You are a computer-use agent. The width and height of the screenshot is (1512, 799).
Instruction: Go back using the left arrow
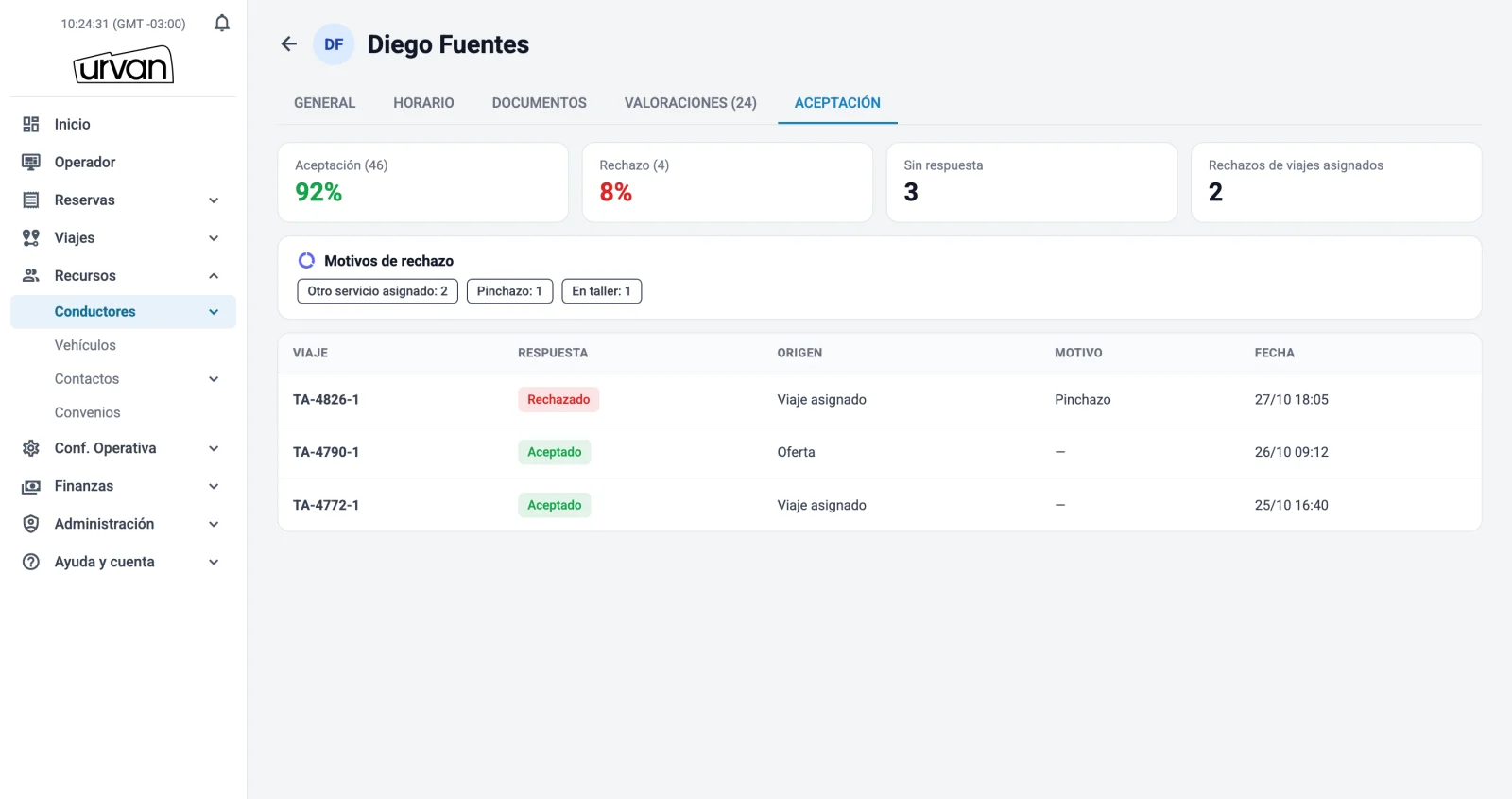(x=289, y=43)
